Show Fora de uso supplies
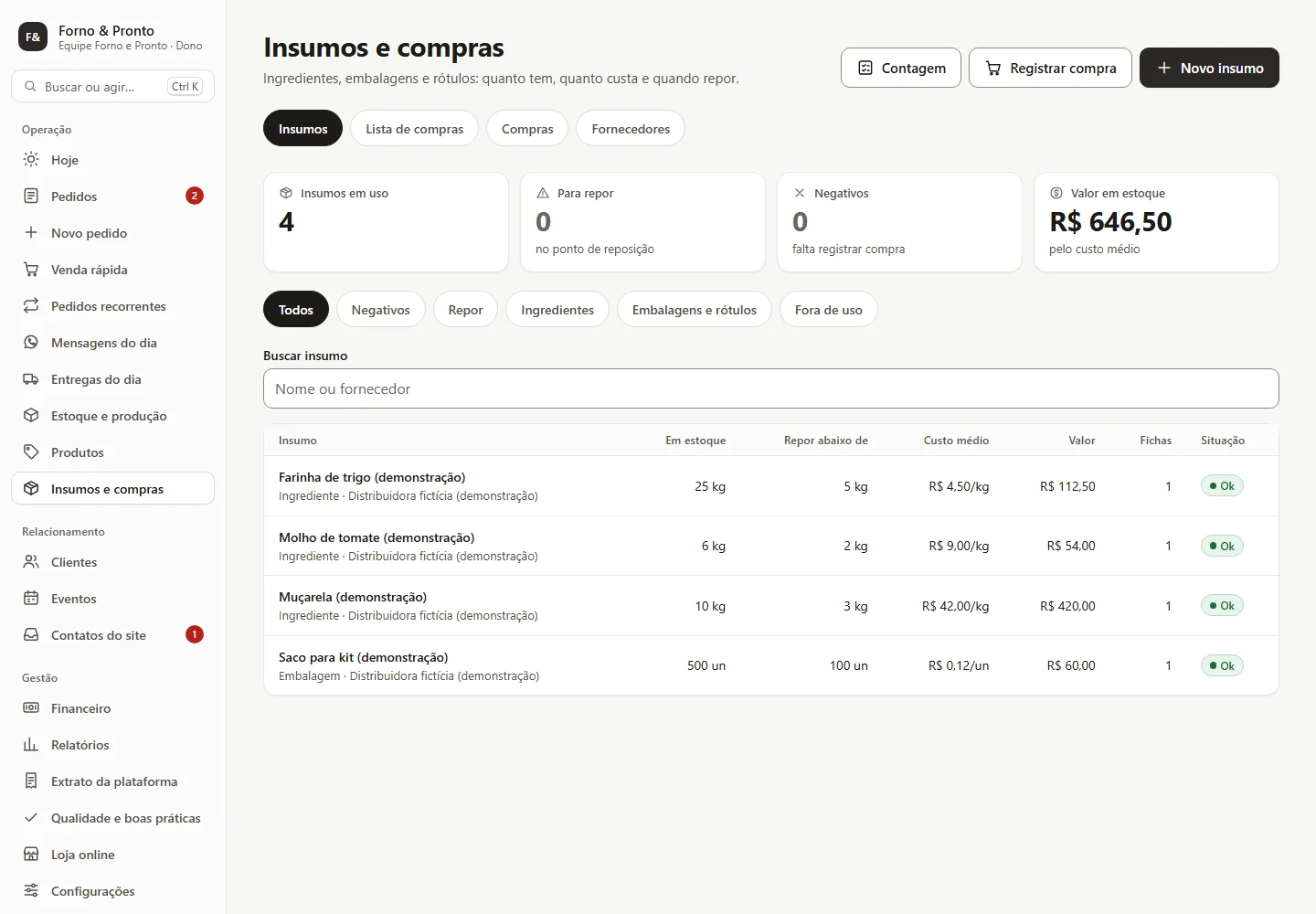The image size is (1316, 914). (x=829, y=310)
